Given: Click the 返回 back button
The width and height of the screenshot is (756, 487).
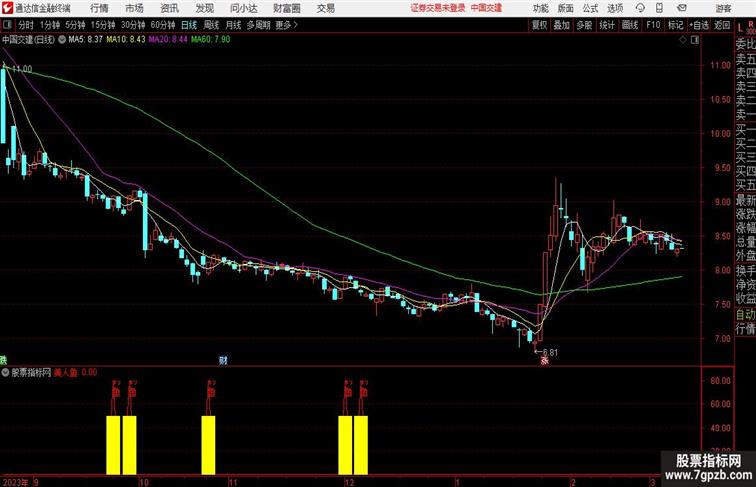Looking at the screenshot, I should 722,25.
